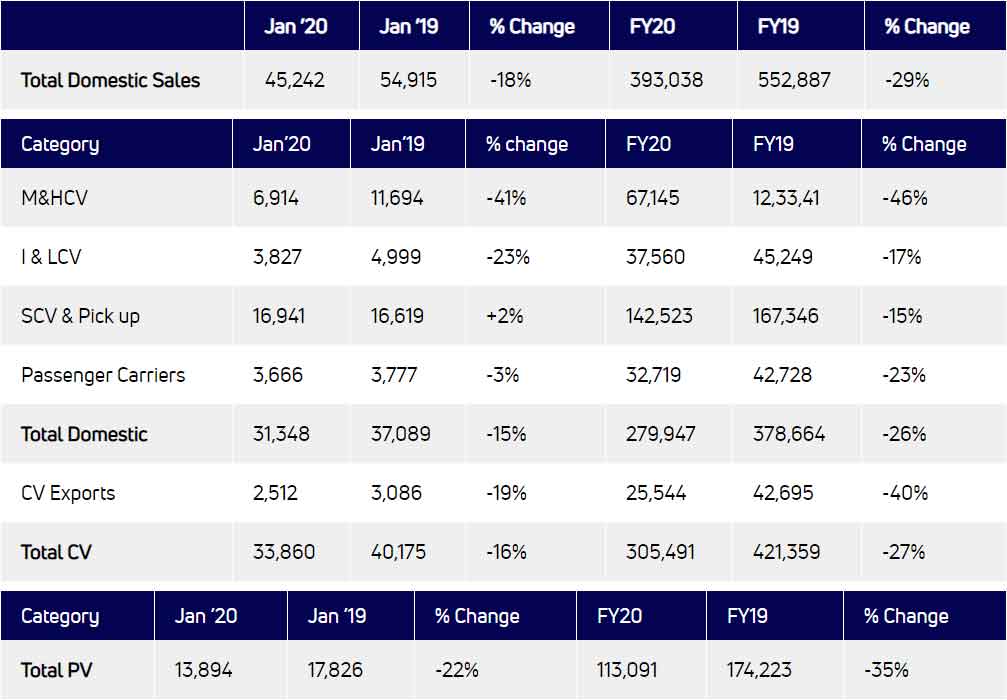Image resolution: width=1007 pixels, height=700 pixels.
Task: Select the 552,887 FY19 domestic sales value
Action: [x=794, y=80]
